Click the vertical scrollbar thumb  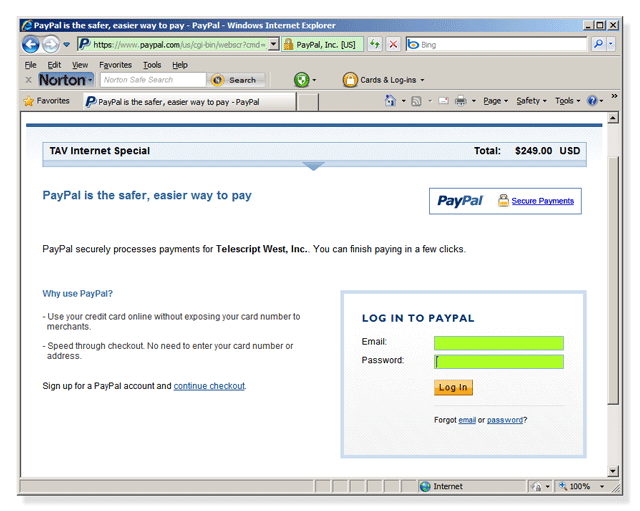(x=613, y=280)
